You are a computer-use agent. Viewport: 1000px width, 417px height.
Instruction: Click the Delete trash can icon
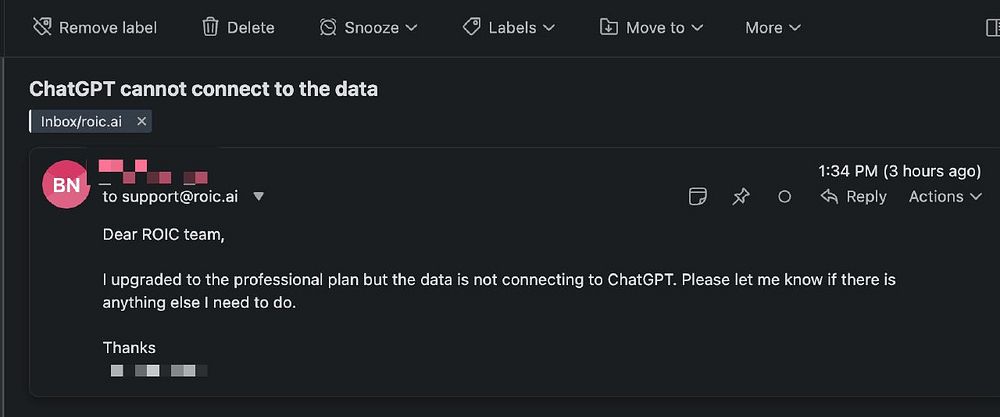(x=210, y=27)
